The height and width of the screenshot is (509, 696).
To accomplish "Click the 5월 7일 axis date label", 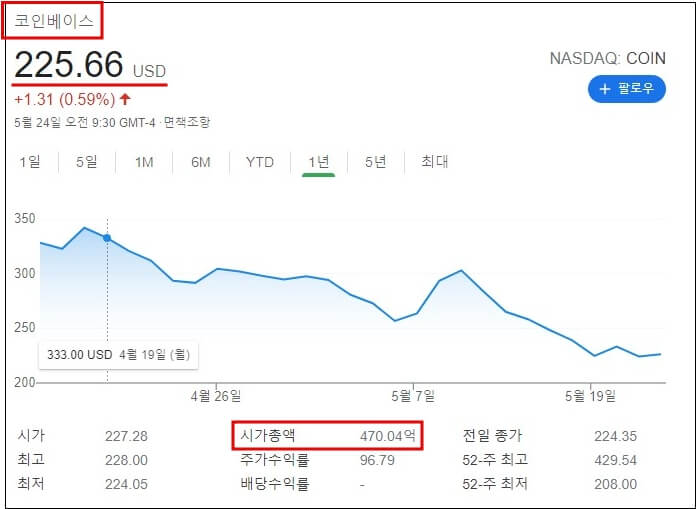I will tap(413, 395).
